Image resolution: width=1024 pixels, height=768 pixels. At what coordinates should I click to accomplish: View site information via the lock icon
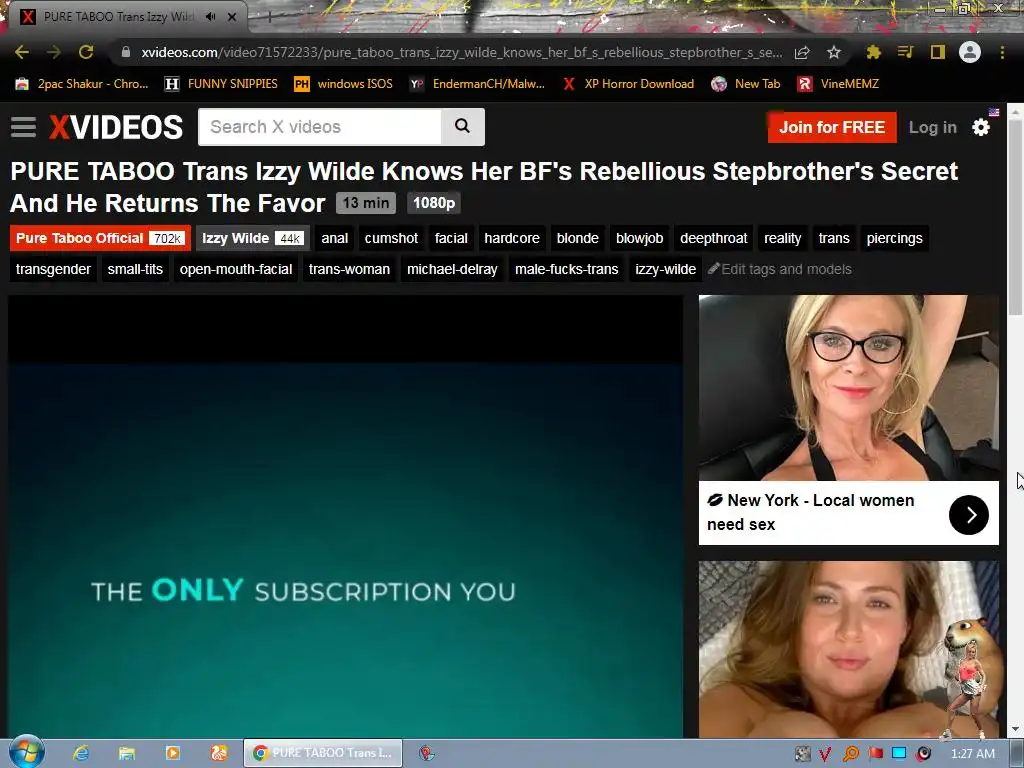pos(126,52)
